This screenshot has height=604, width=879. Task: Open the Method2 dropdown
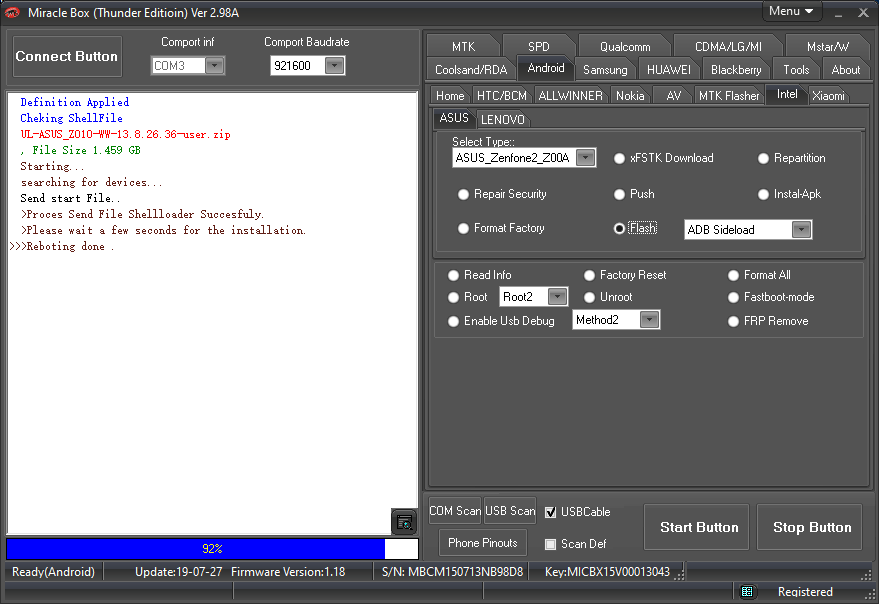coord(649,320)
